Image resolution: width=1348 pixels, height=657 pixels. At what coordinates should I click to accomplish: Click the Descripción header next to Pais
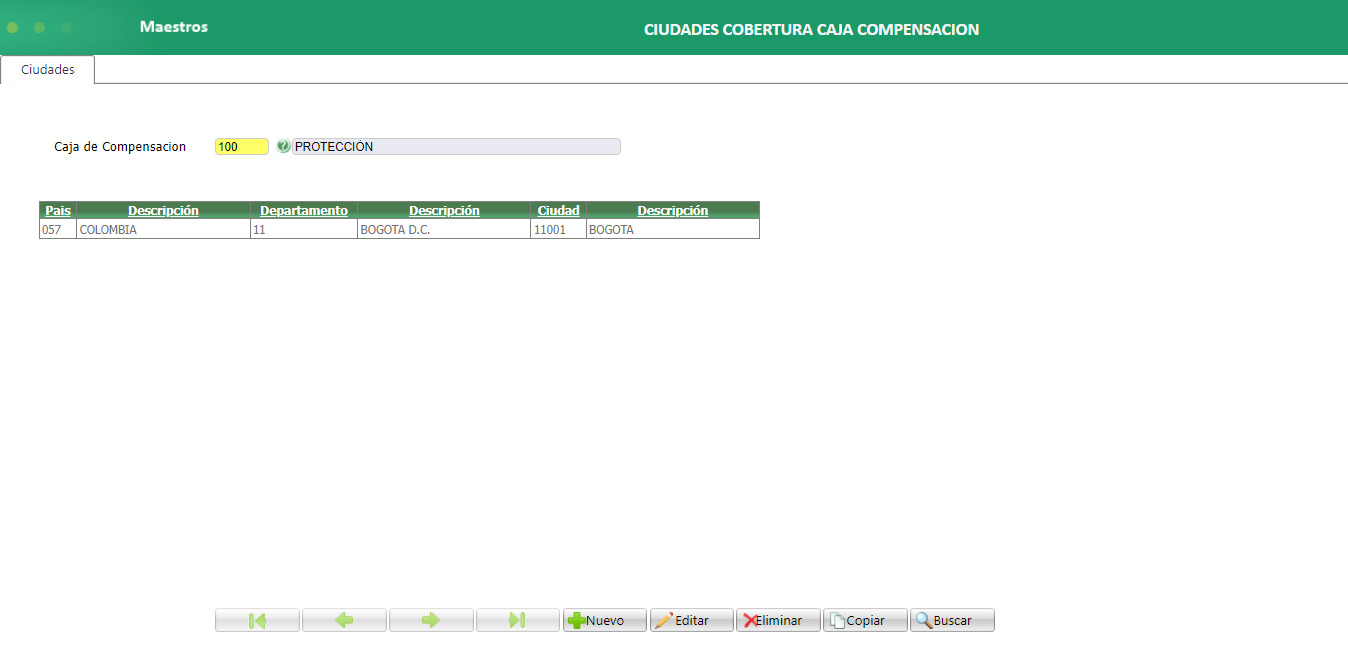(163, 210)
